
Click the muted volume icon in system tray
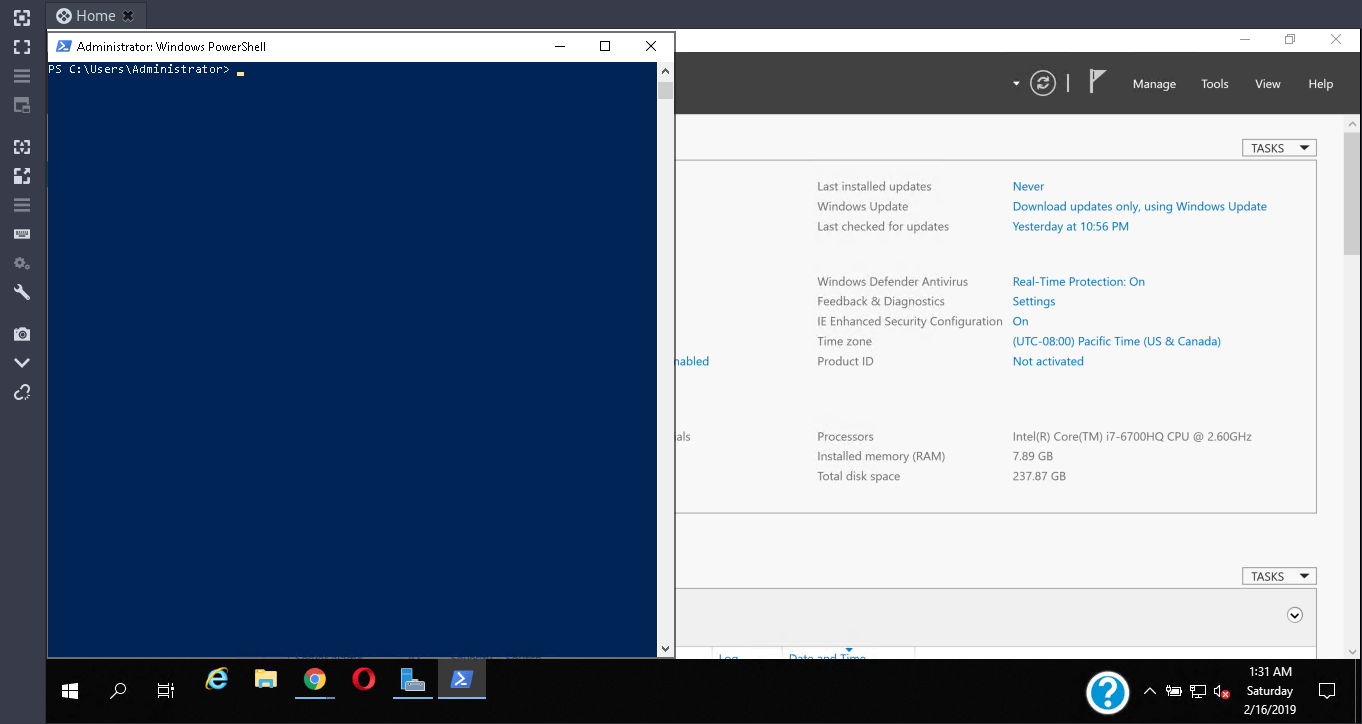point(1221,691)
